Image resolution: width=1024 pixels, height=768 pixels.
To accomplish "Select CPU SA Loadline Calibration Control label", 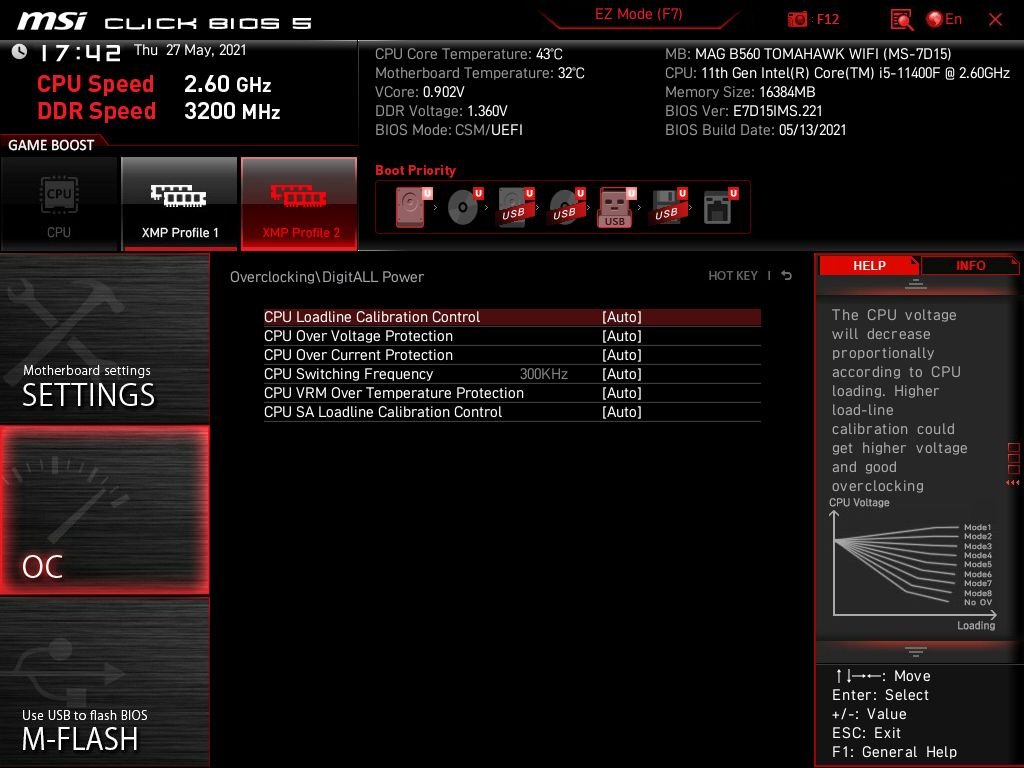I will [x=383, y=411].
